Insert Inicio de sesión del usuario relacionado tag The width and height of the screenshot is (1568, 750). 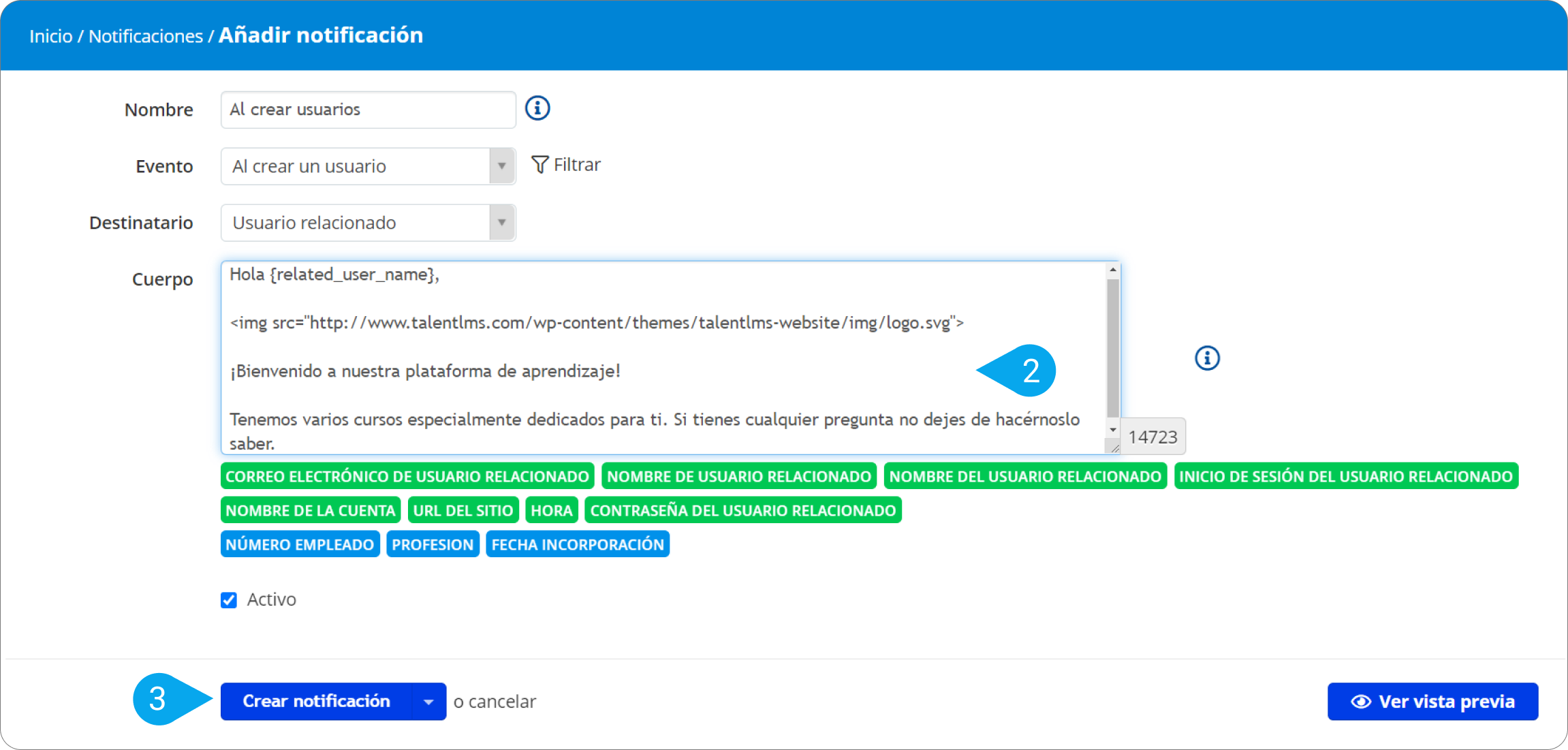1346,476
